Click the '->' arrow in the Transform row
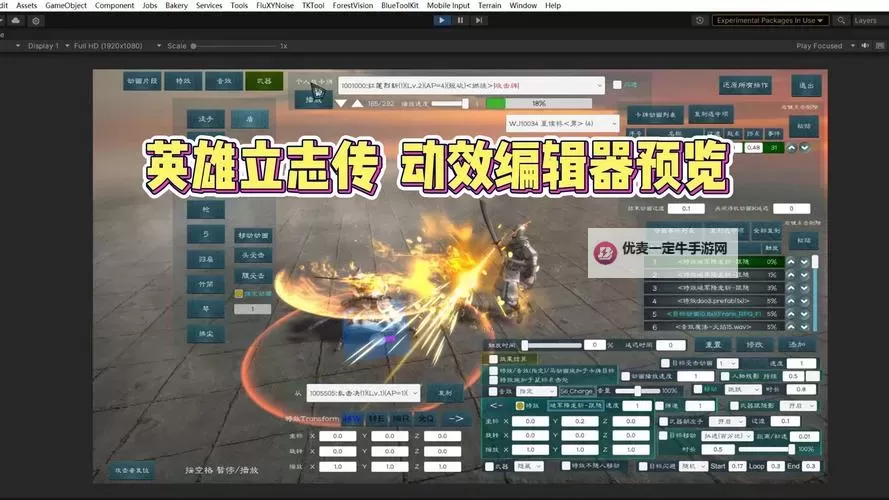This screenshot has height=500, width=889. coord(456,418)
